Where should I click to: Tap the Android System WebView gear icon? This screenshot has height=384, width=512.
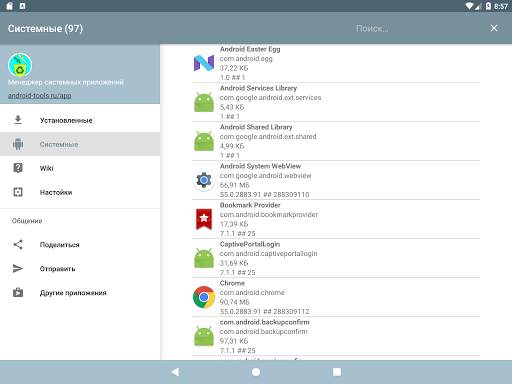pyautogui.click(x=204, y=180)
